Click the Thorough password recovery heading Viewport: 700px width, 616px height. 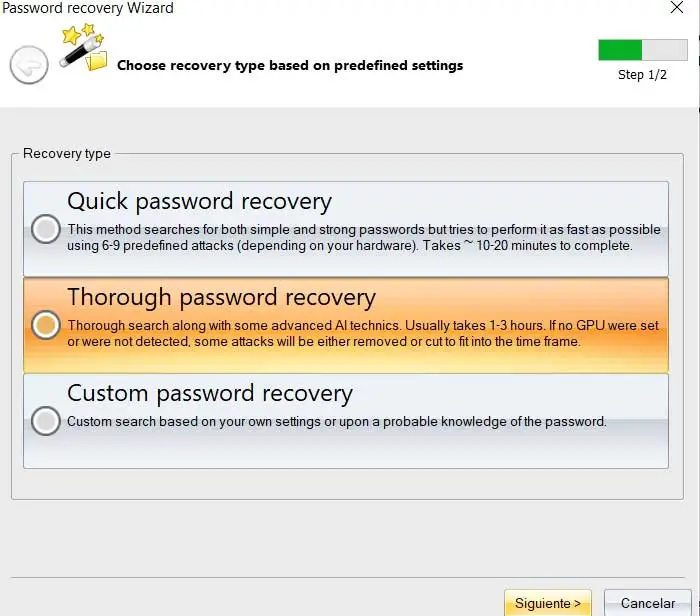click(x=221, y=297)
